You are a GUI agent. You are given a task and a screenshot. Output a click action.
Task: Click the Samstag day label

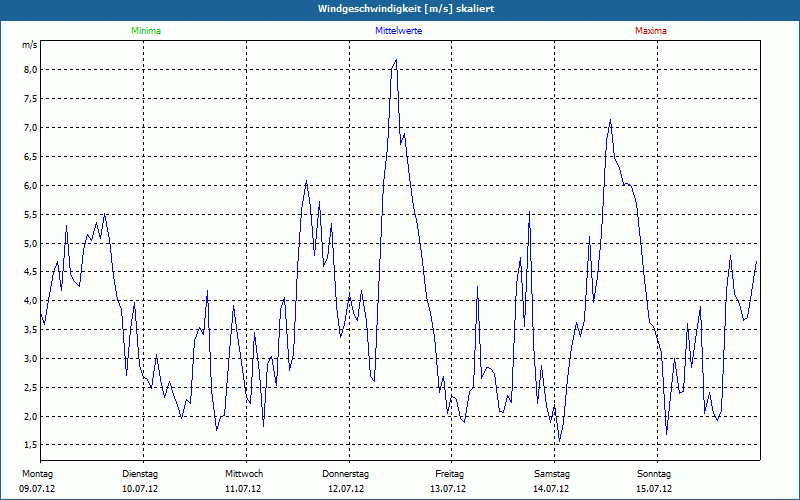click(552, 474)
